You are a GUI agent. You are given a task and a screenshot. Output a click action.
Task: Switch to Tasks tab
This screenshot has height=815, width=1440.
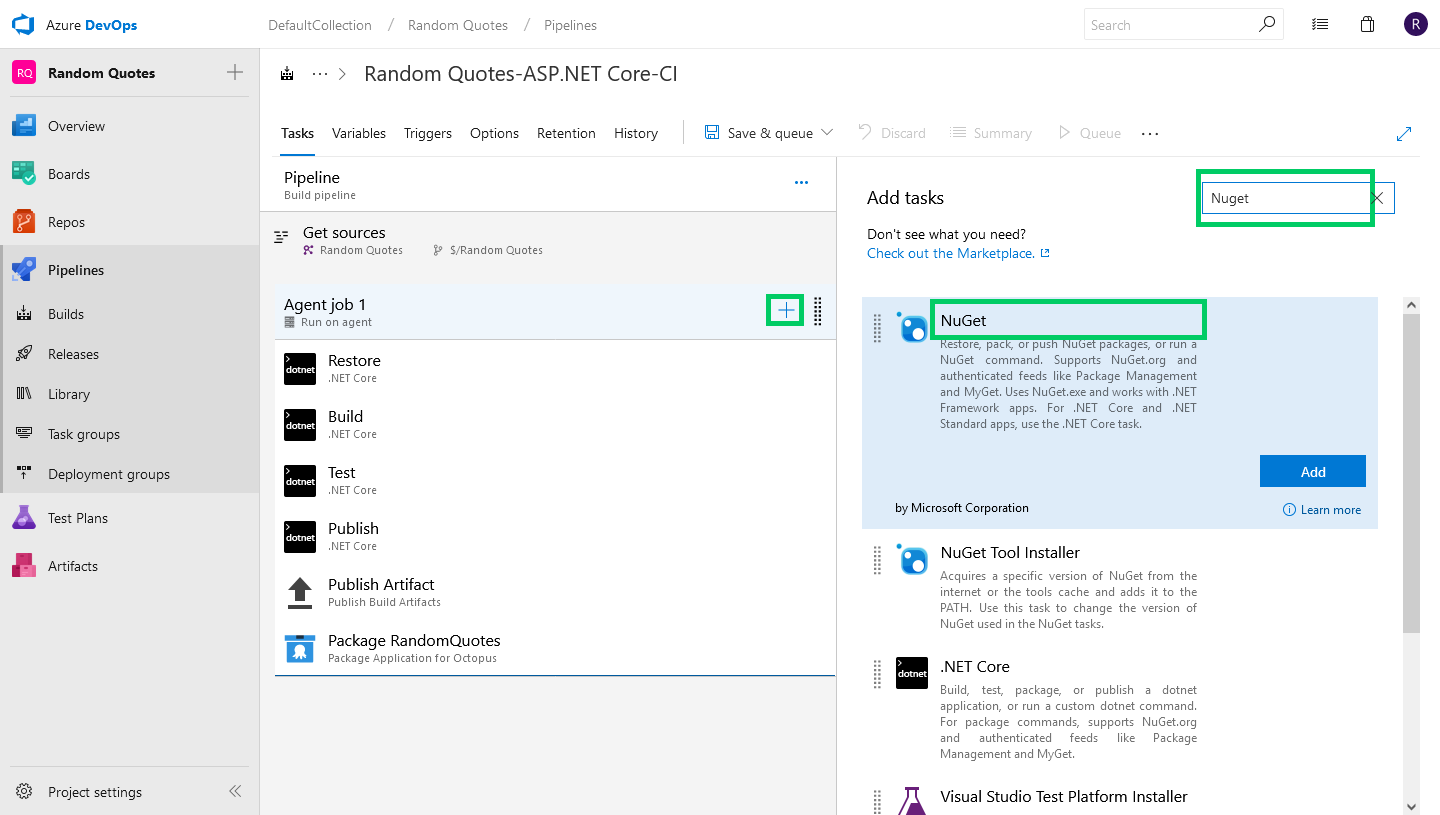tap(297, 133)
